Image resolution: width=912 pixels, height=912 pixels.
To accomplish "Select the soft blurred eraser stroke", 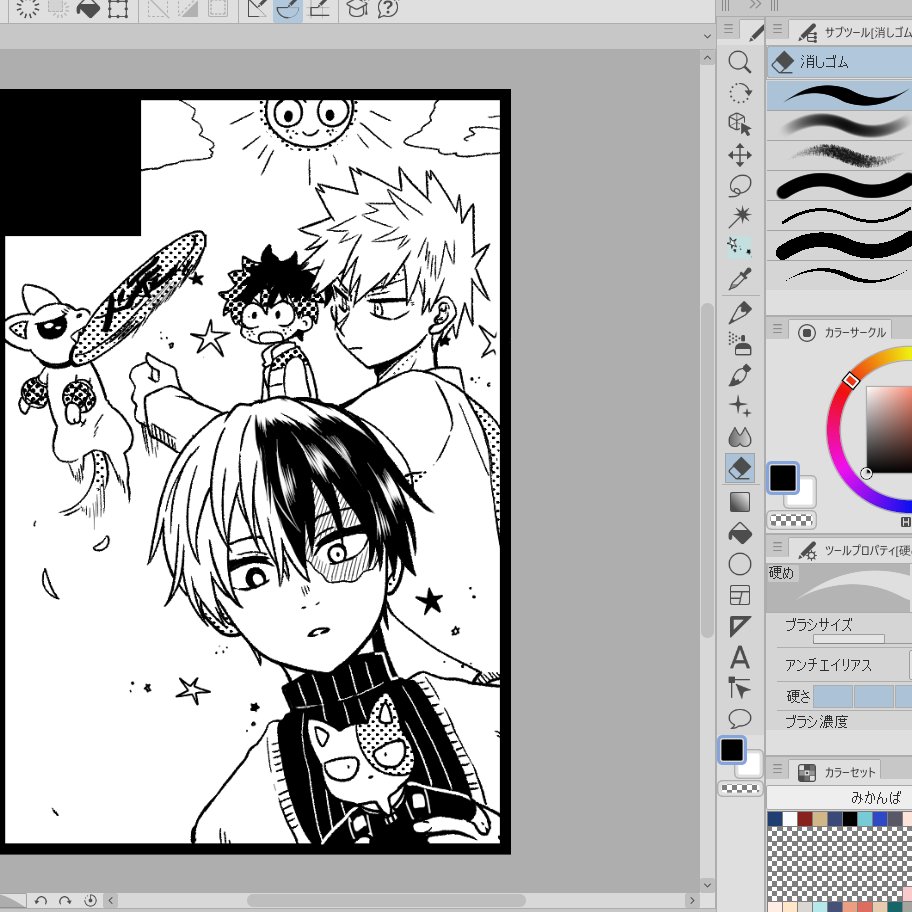I will pos(839,125).
